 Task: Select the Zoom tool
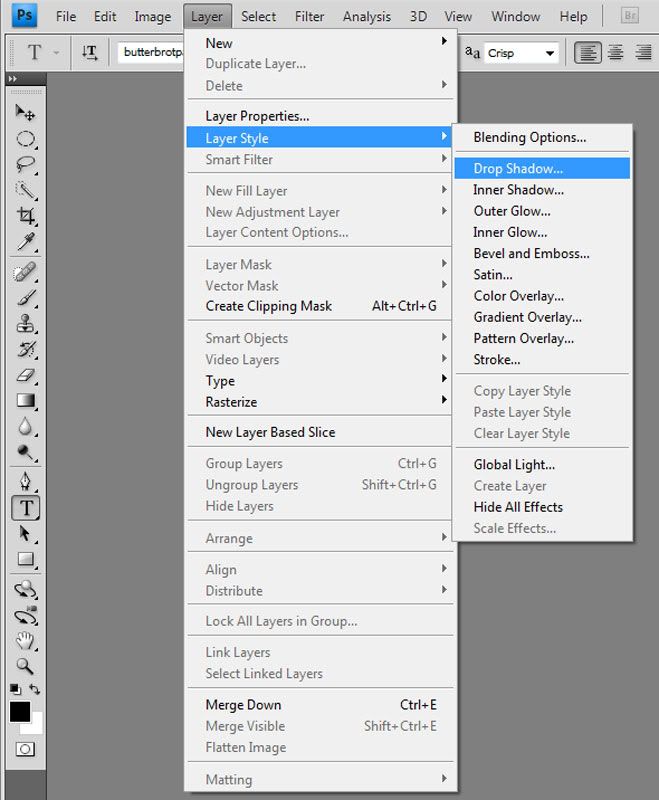pyautogui.click(x=25, y=666)
